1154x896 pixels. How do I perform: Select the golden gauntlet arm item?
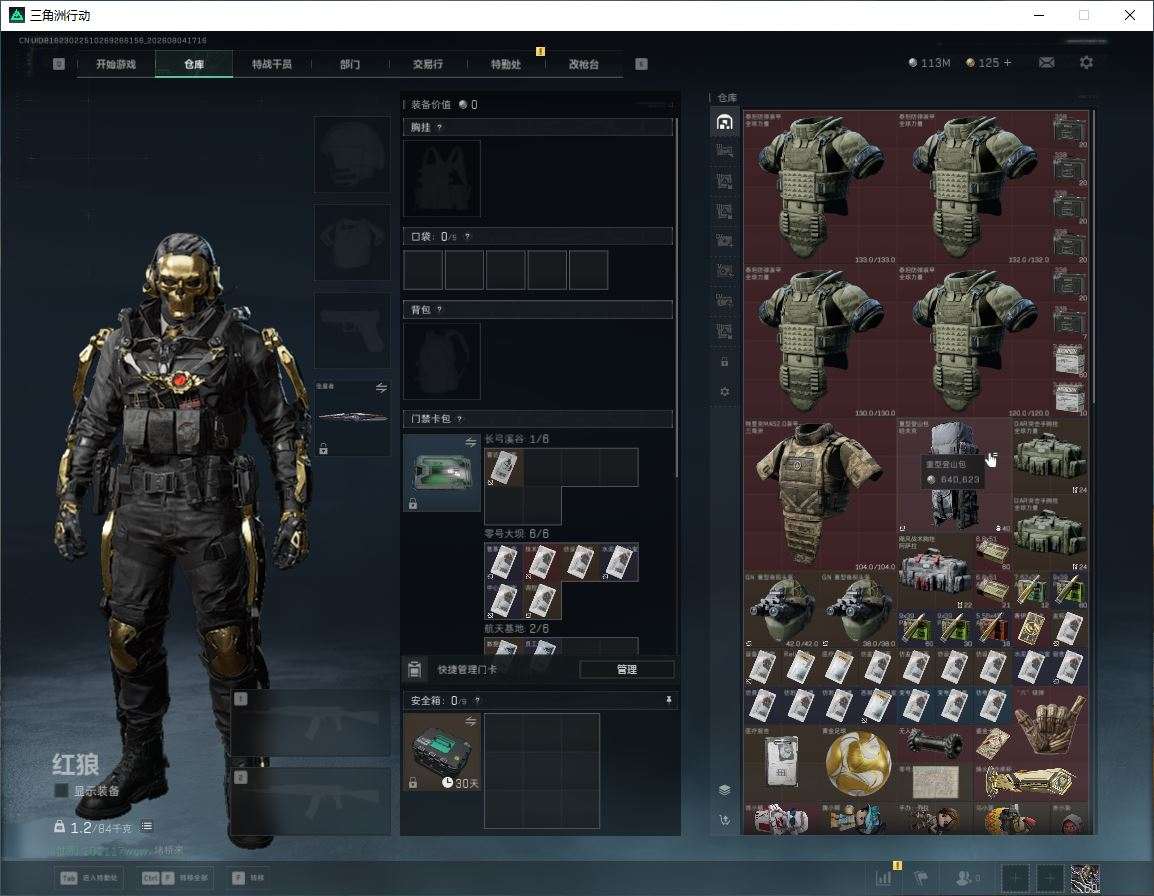pos(1031,783)
